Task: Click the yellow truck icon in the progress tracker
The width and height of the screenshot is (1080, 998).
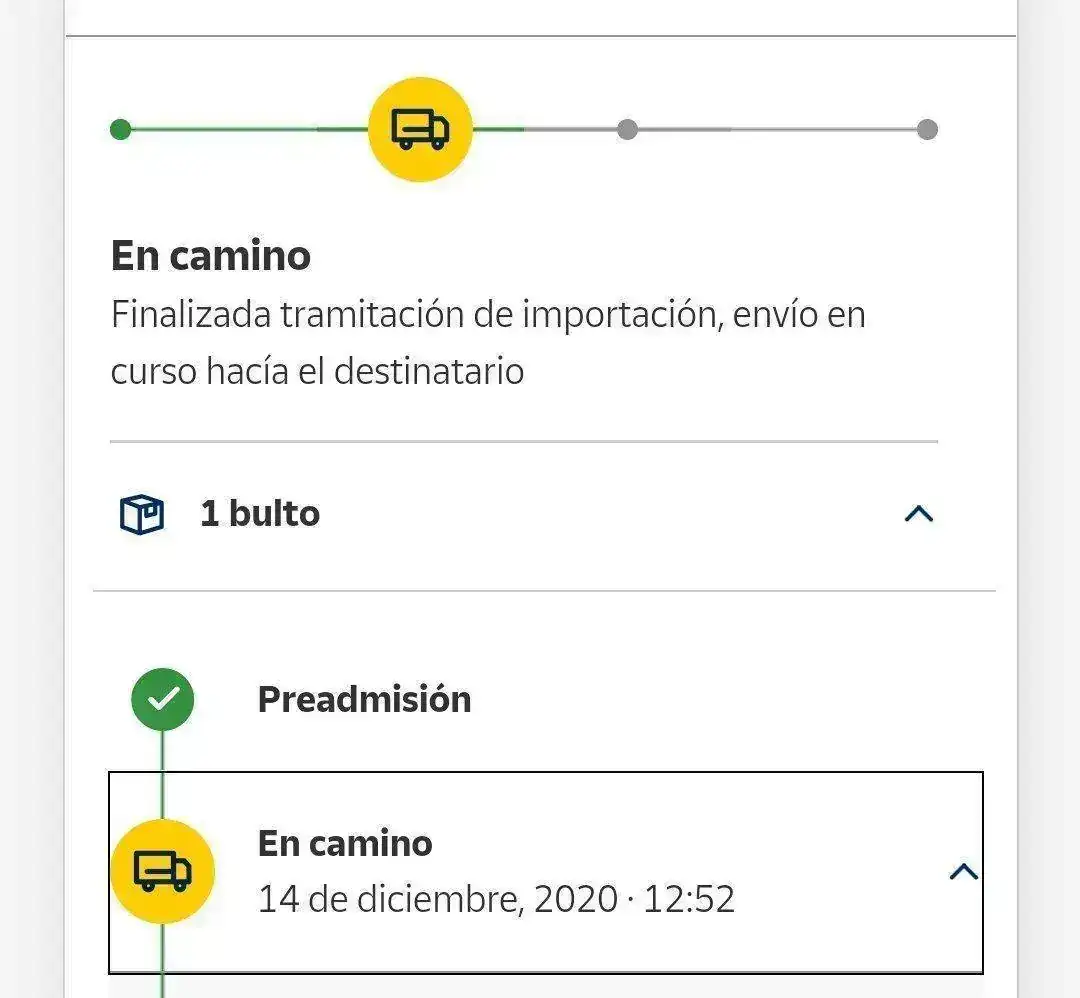Action: [x=419, y=129]
